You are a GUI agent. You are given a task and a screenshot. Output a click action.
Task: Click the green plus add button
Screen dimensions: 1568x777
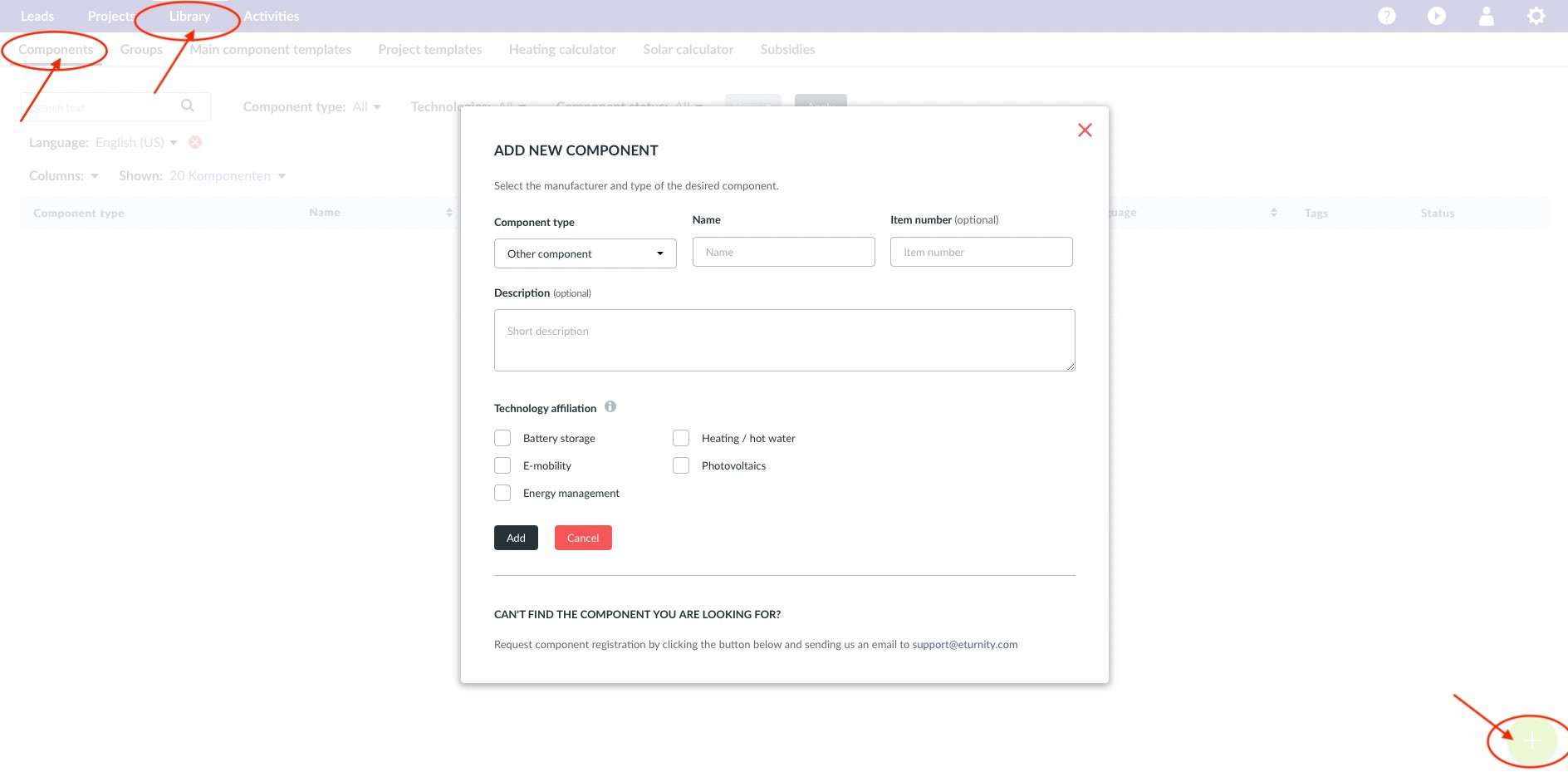tap(1531, 740)
